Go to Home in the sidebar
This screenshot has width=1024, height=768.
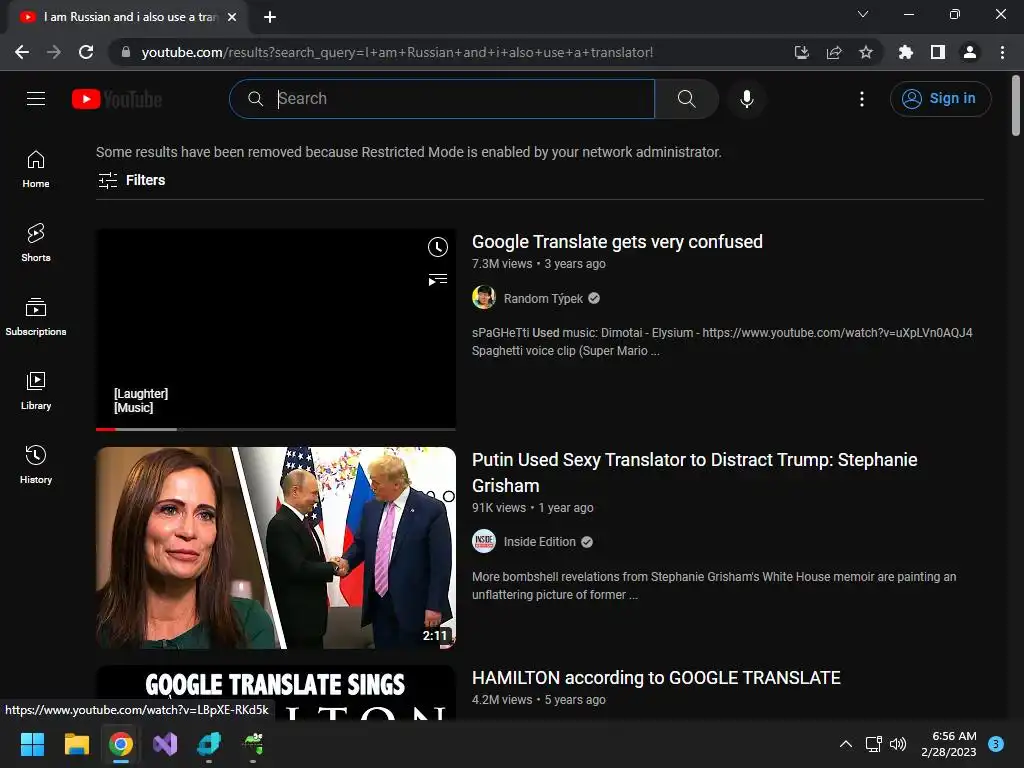[x=36, y=169]
